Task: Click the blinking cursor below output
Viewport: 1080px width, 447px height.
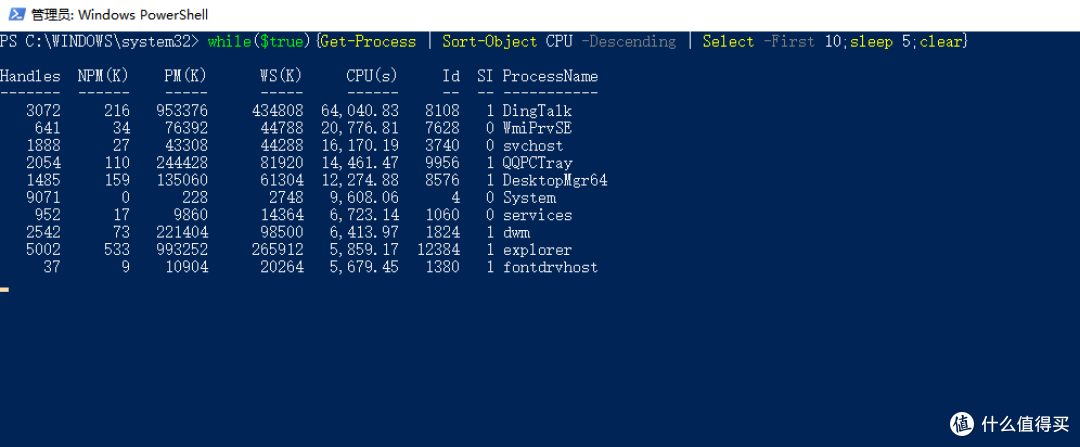Action: [4, 289]
